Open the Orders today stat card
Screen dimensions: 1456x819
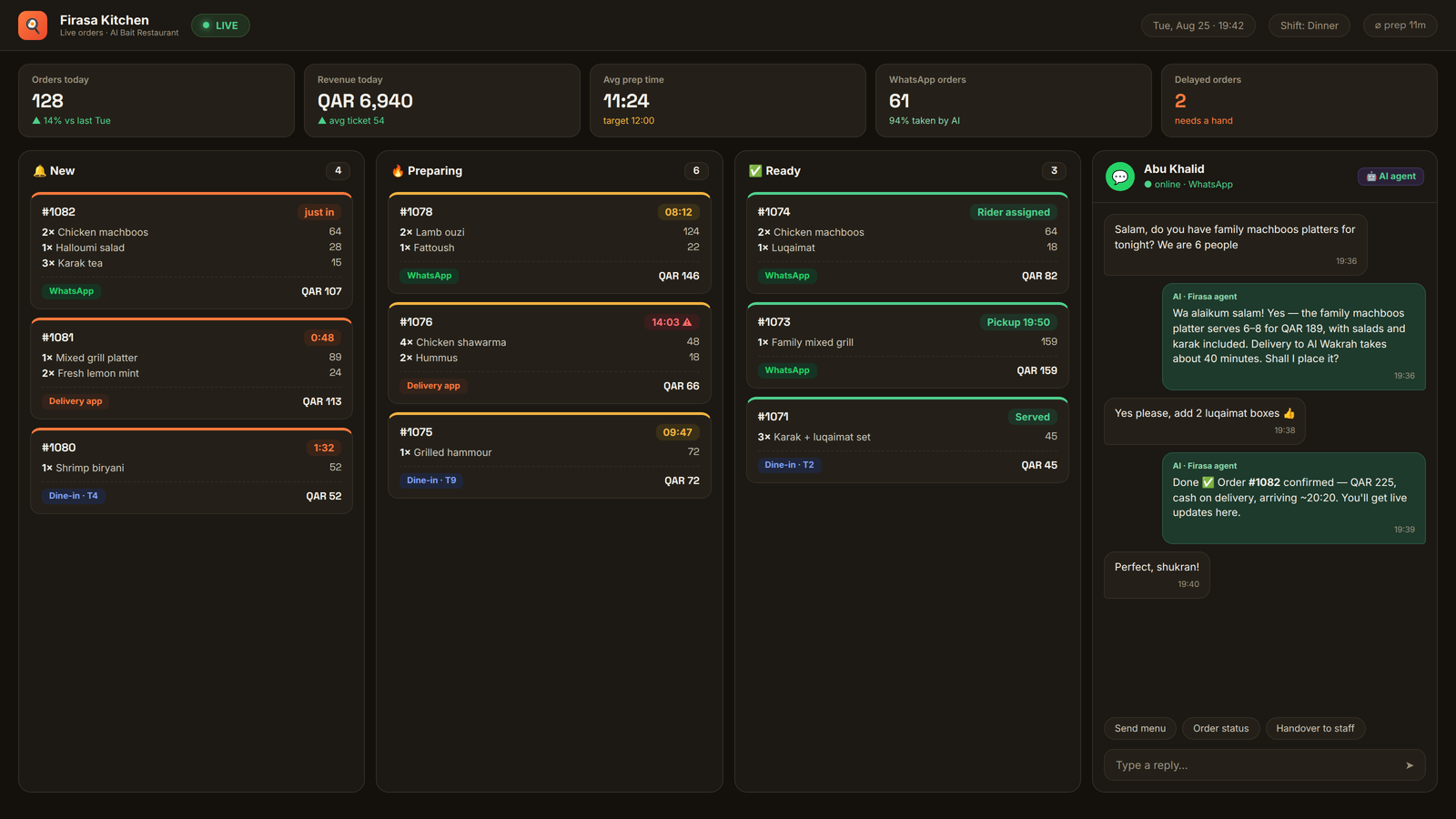coord(157,100)
